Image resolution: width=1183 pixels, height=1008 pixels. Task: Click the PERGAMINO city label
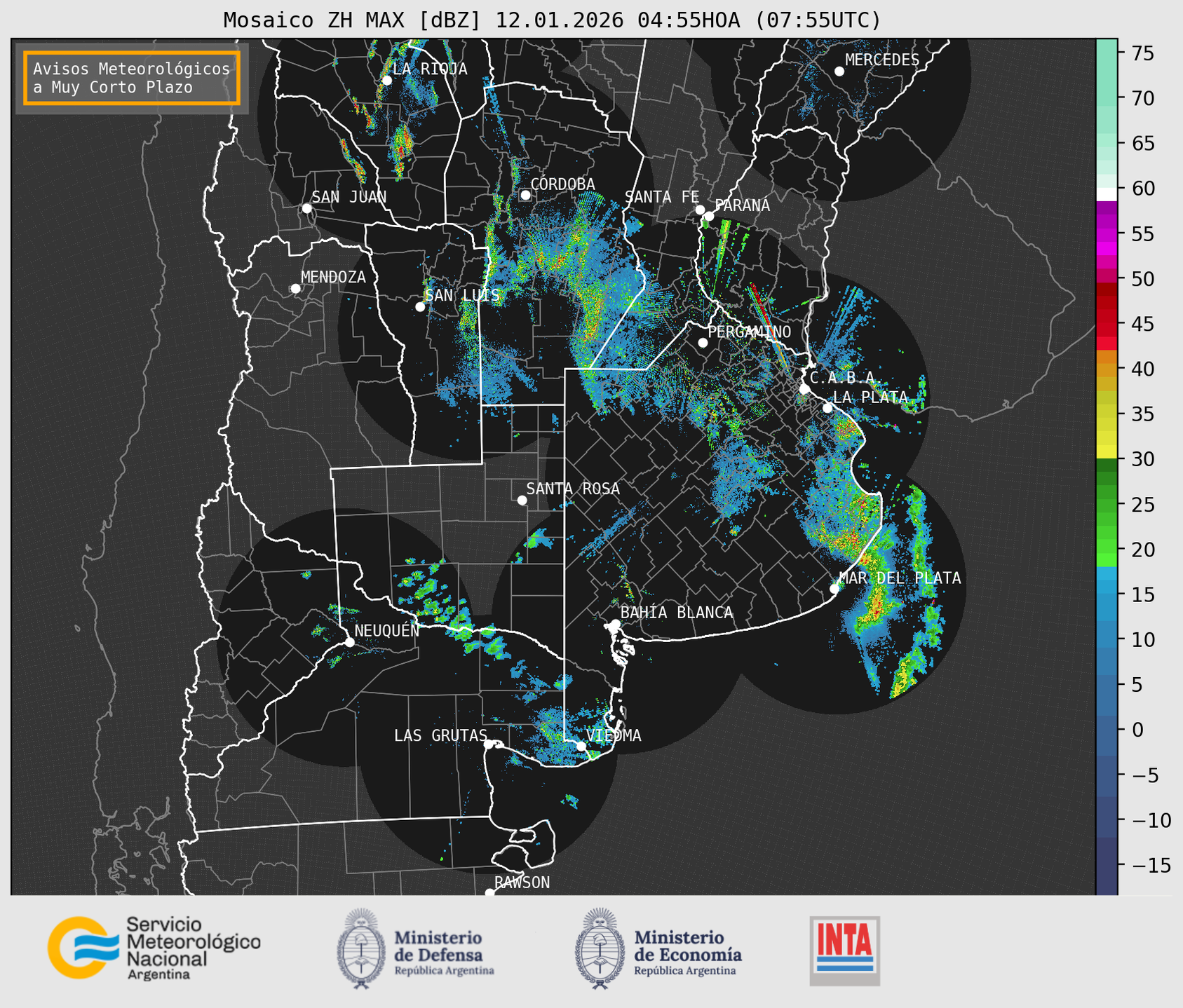749,332
